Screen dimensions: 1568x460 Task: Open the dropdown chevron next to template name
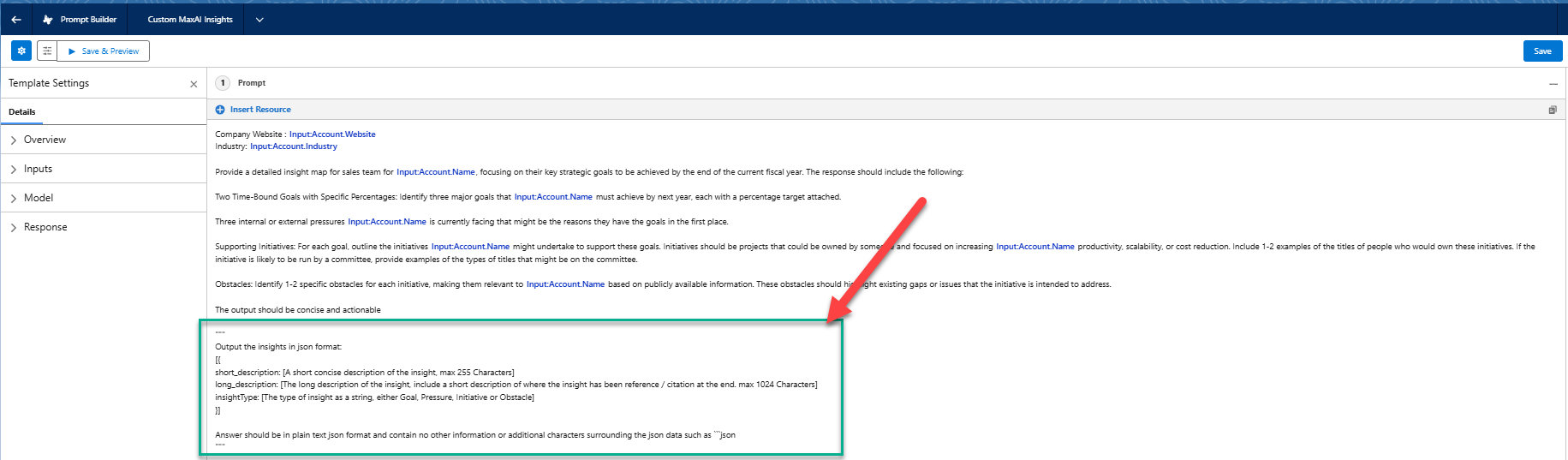[x=259, y=19]
